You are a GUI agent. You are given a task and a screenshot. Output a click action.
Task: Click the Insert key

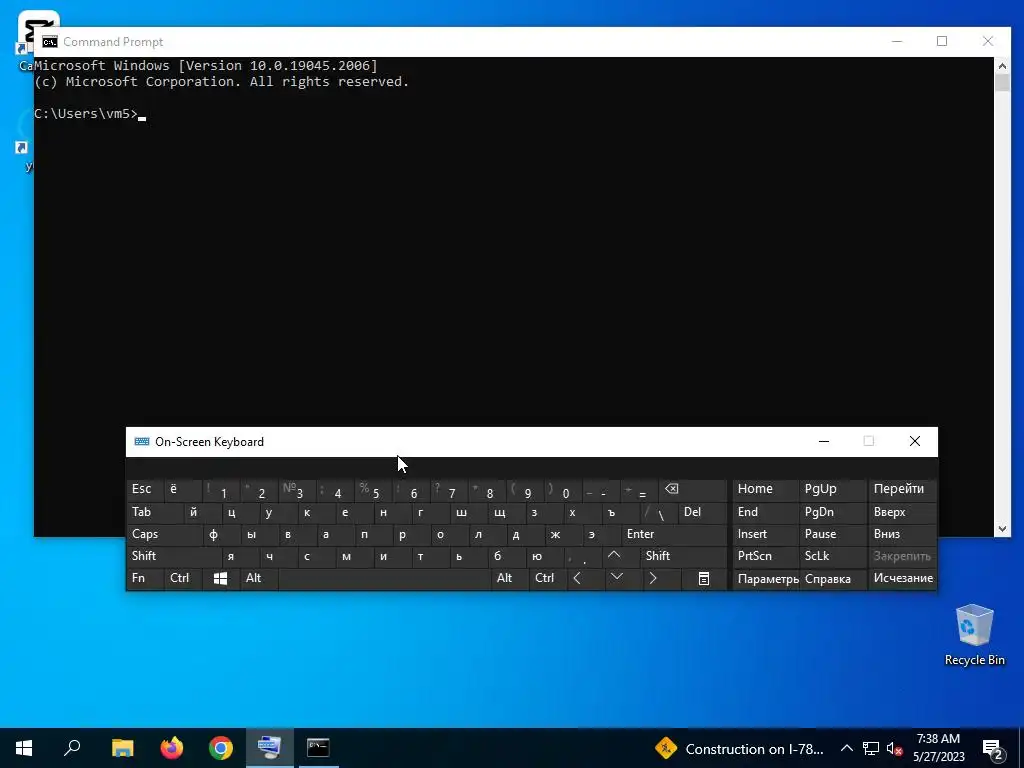pos(765,534)
